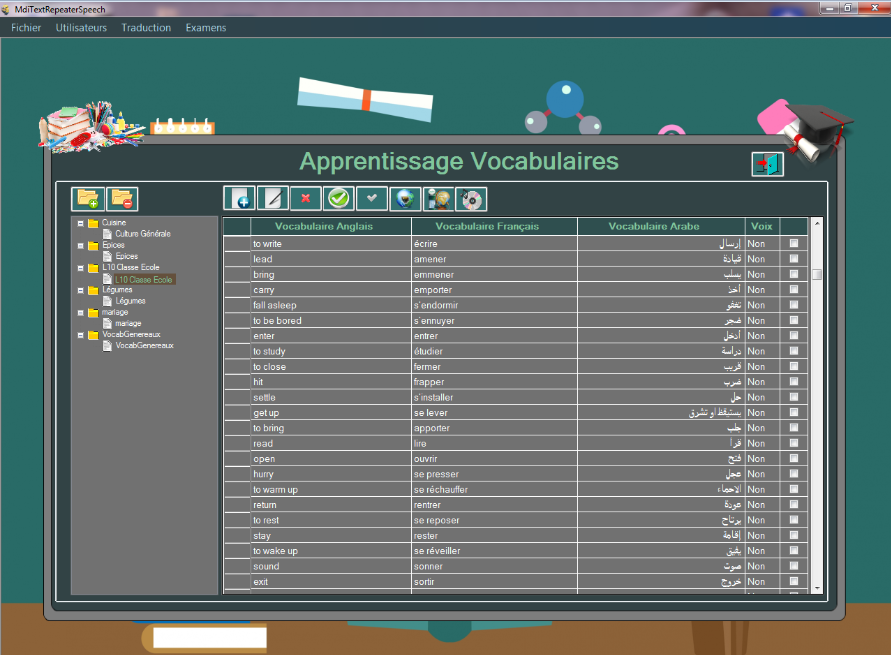Click the green circle checkmark icon
891x655 pixels.
(339, 198)
